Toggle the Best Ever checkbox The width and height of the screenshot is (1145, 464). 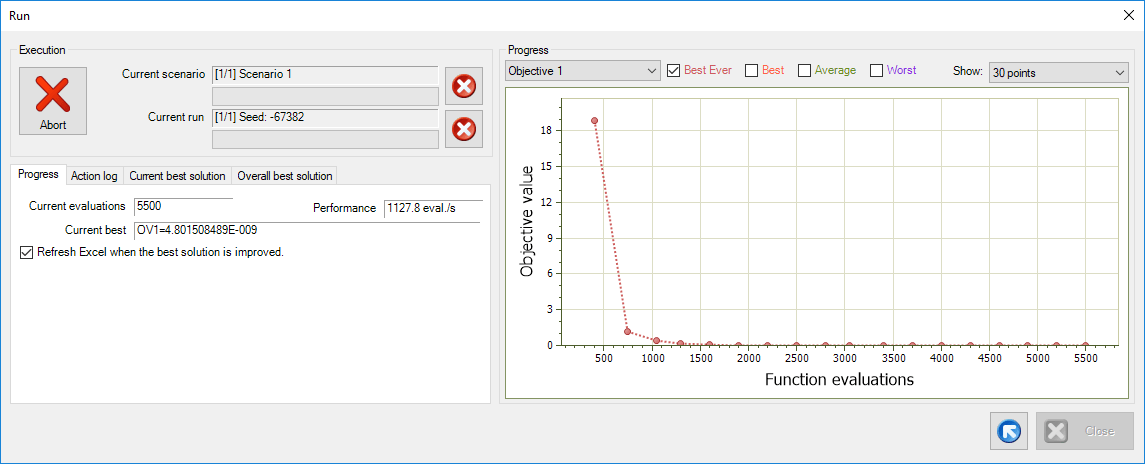pos(674,71)
